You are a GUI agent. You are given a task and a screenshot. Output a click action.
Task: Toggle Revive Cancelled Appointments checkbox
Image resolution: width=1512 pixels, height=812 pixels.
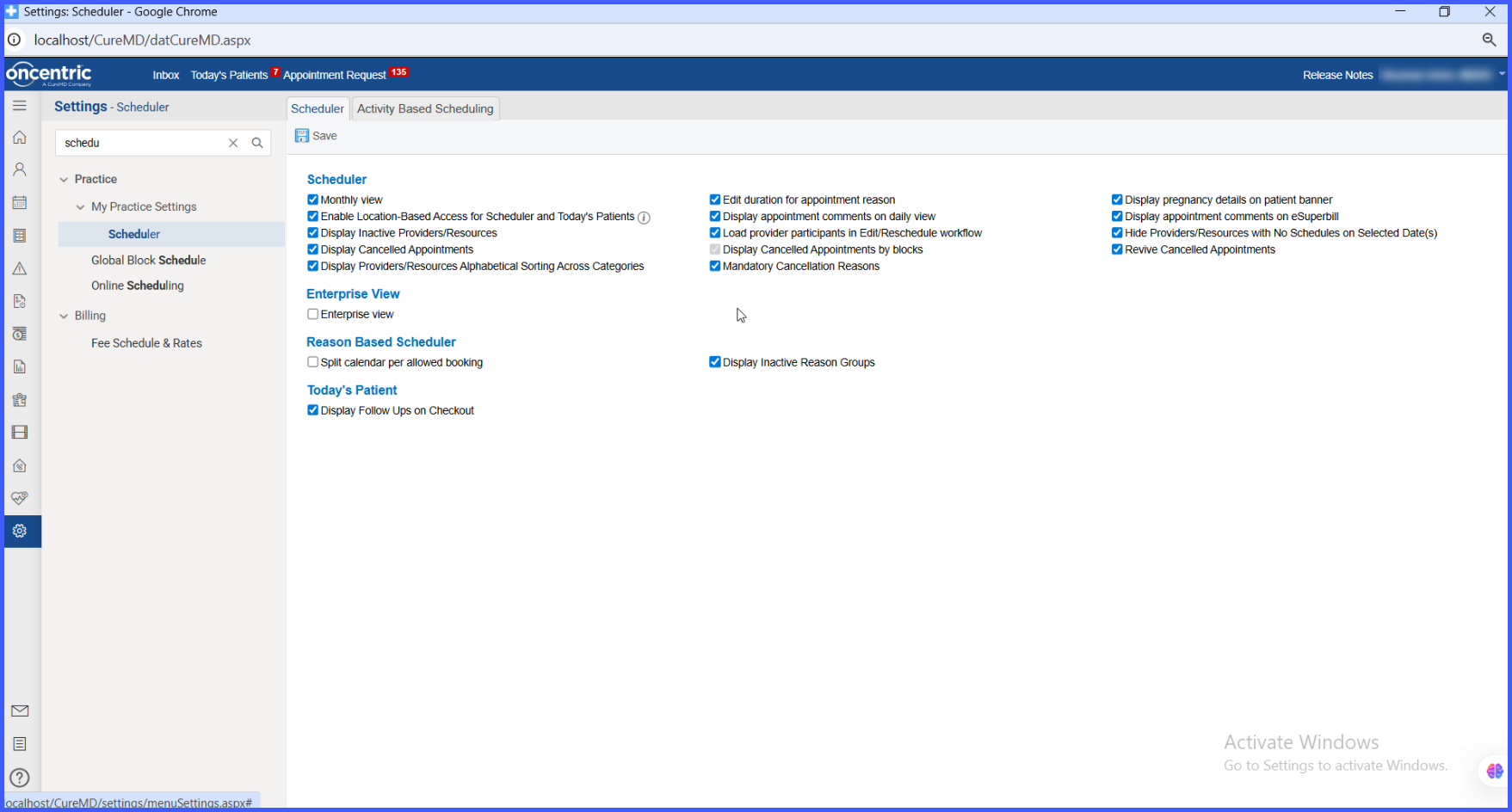pos(1117,249)
